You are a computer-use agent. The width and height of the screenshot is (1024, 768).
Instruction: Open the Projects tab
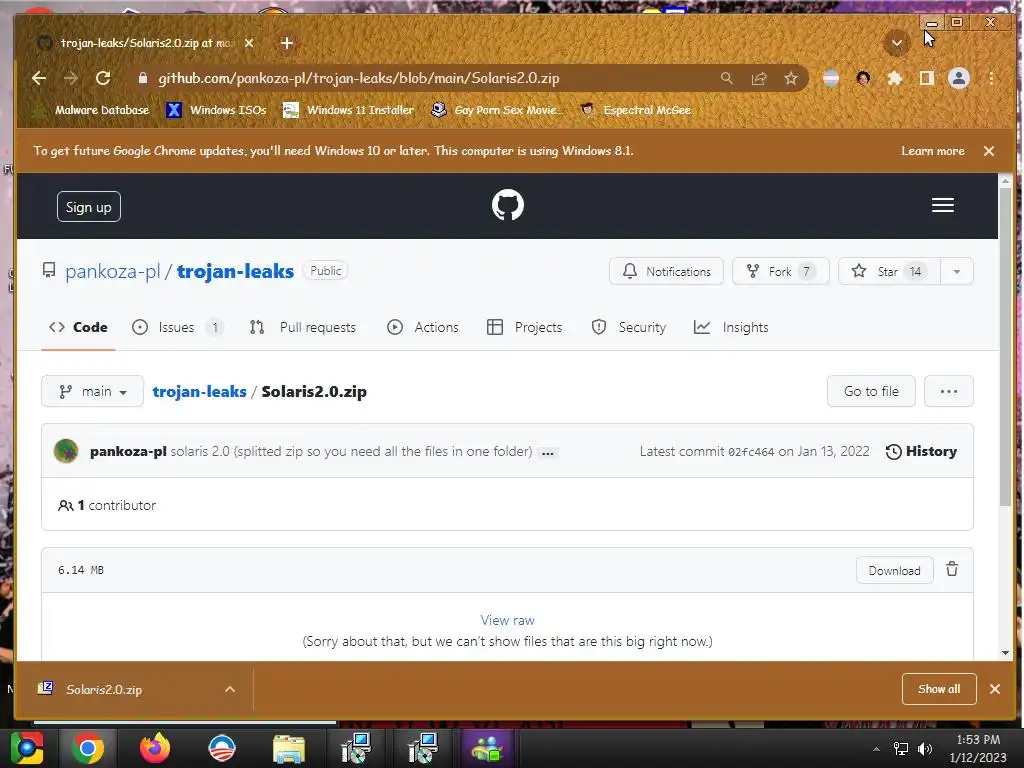pyautogui.click(x=524, y=327)
